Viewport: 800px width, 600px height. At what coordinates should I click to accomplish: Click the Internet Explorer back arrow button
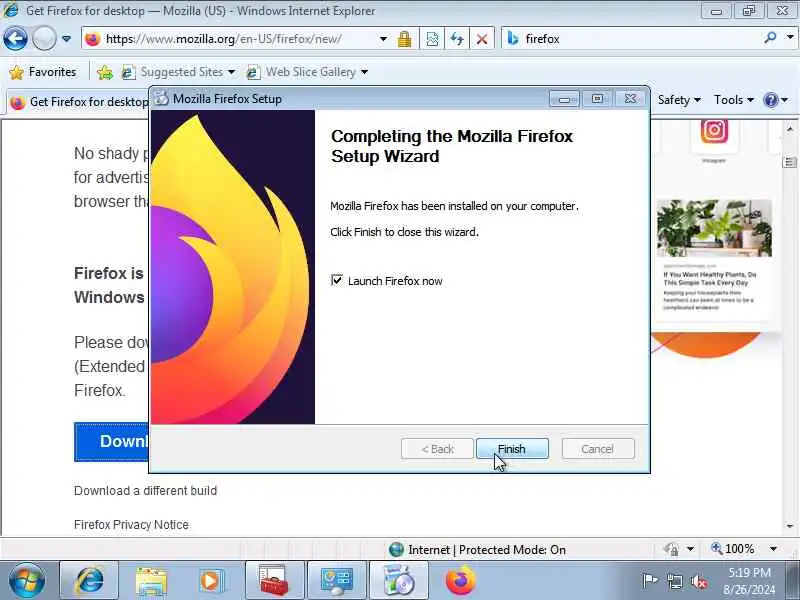[x=15, y=39]
